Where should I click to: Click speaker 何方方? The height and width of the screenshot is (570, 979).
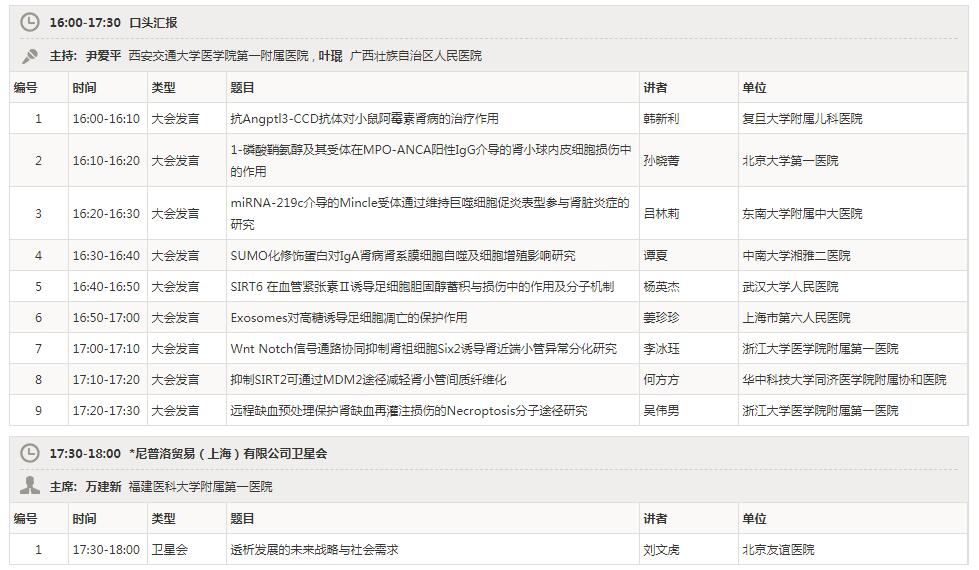coord(661,380)
